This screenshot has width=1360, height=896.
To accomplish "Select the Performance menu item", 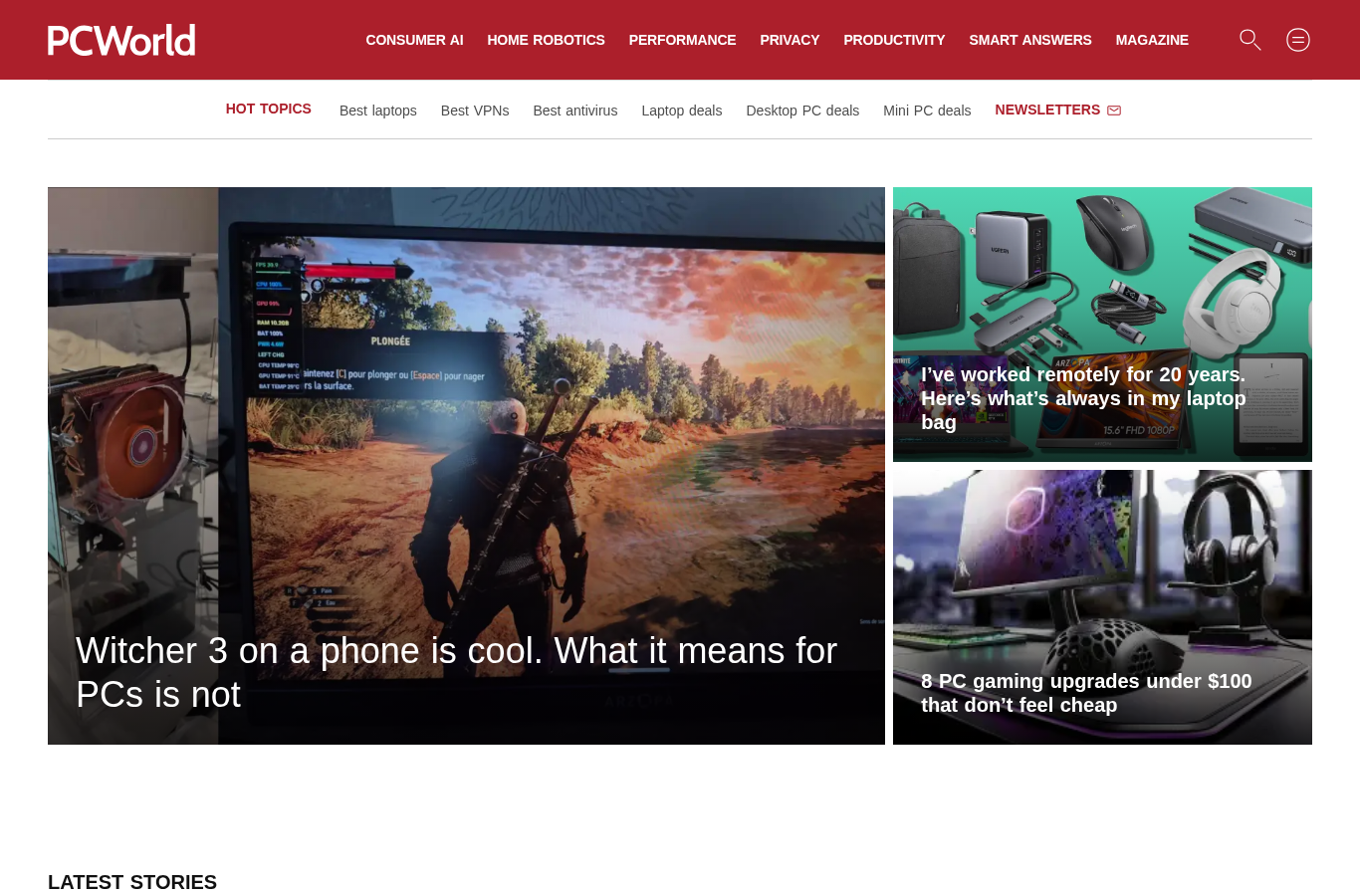I will pyautogui.click(x=682, y=40).
